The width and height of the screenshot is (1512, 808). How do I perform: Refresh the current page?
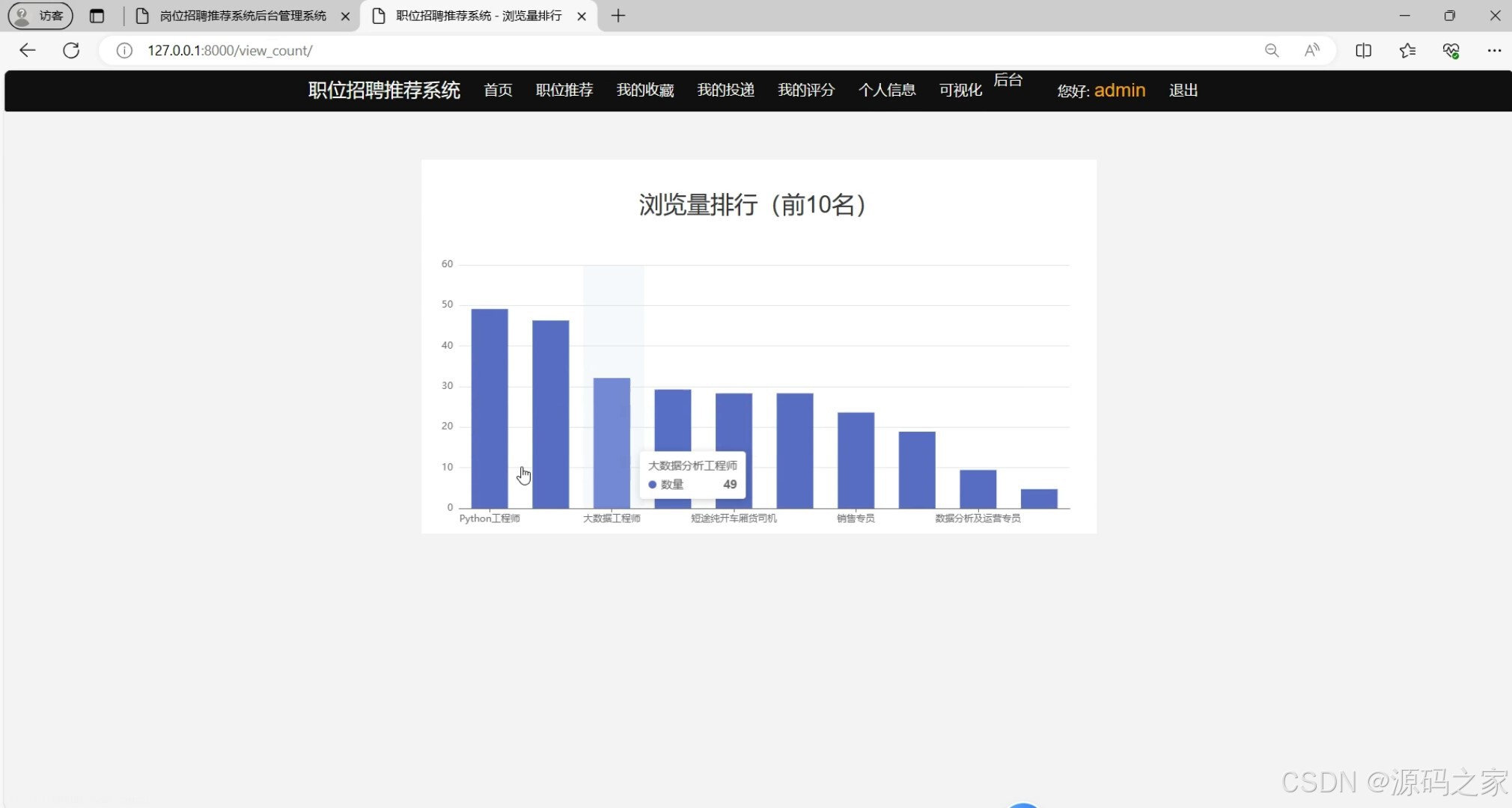click(71, 50)
